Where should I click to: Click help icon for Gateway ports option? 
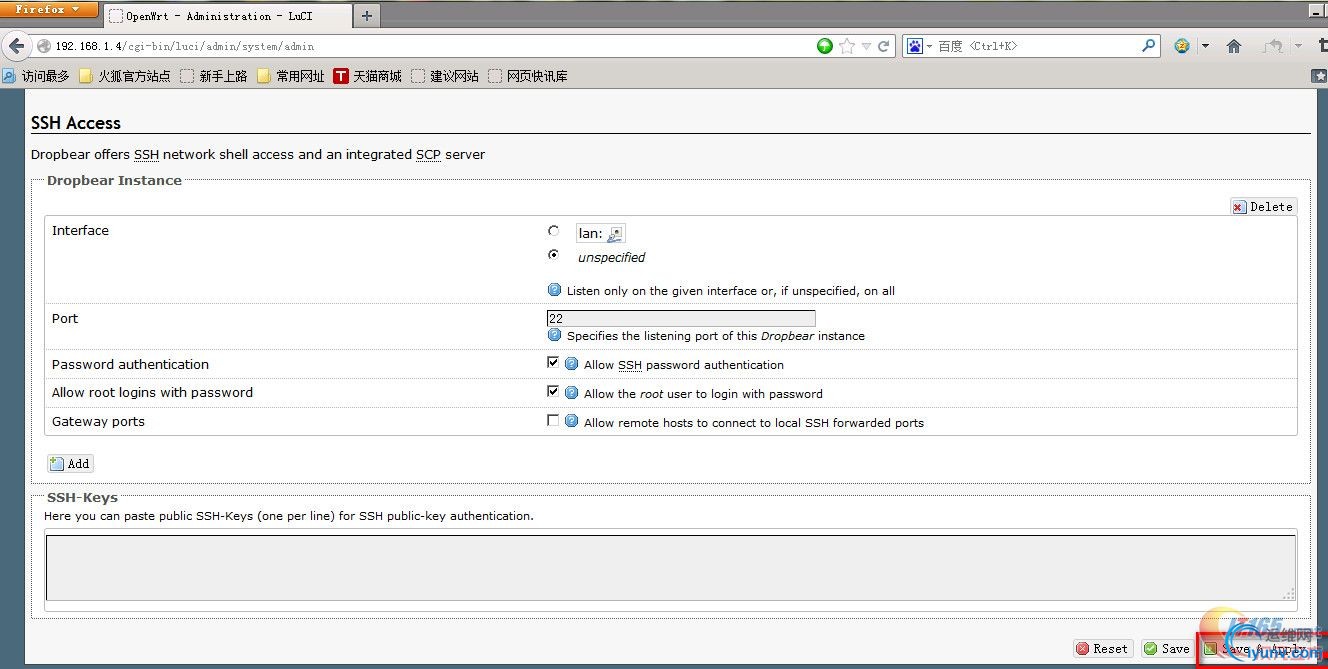coord(572,422)
